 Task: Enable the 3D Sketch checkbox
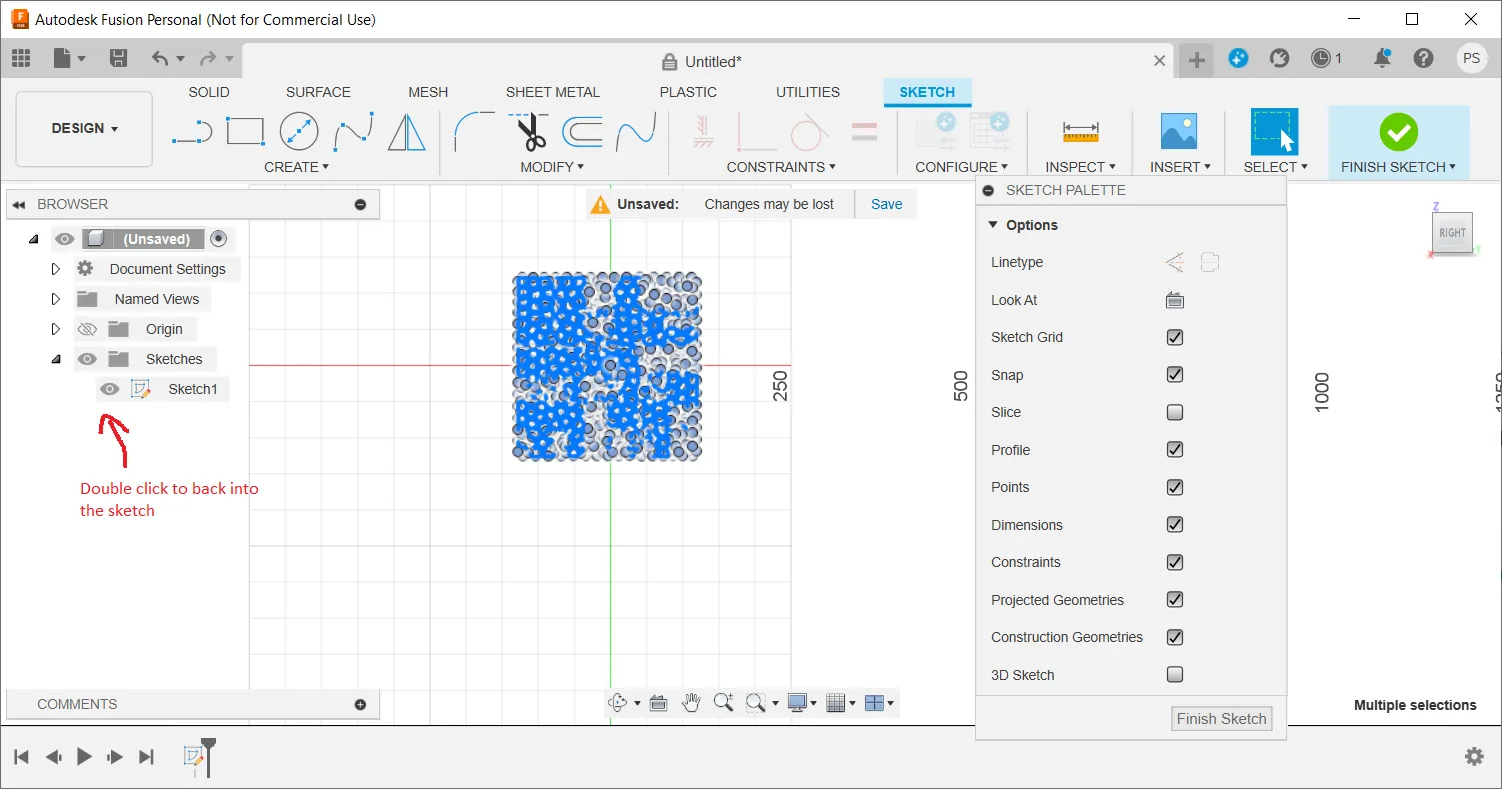1175,675
